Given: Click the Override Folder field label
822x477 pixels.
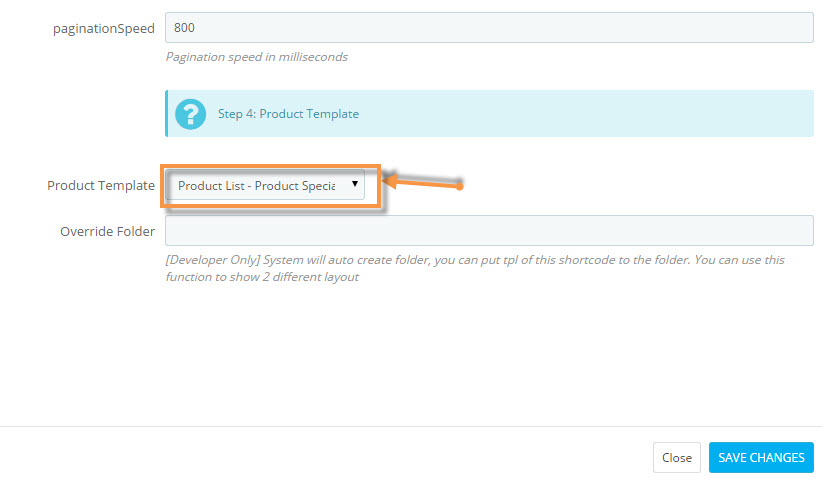Looking at the screenshot, I should point(107,231).
